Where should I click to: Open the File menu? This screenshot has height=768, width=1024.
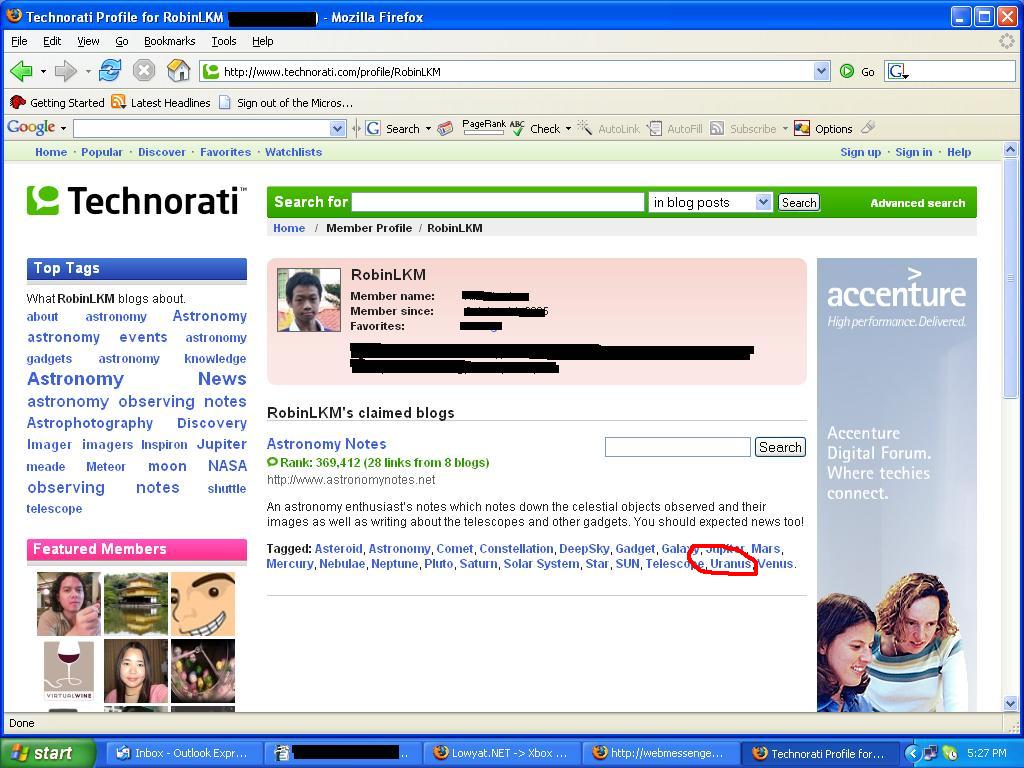[x=19, y=41]
